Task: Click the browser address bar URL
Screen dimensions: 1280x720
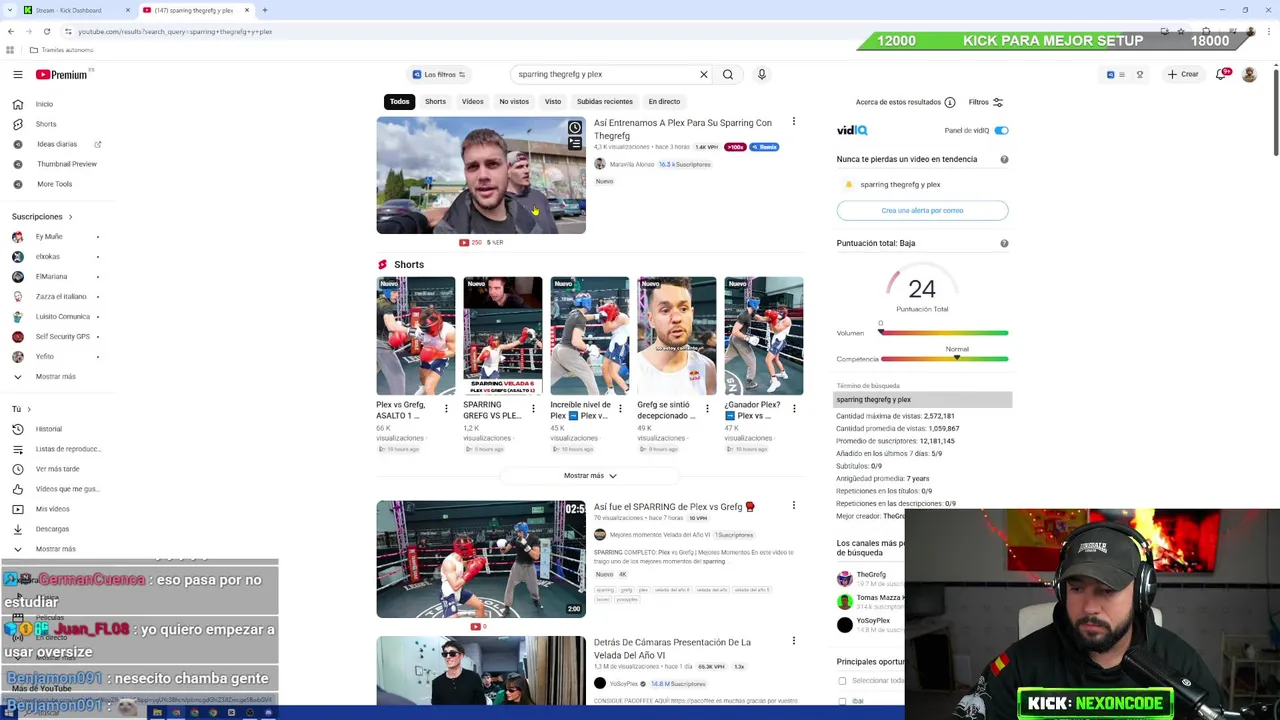Action: [x=175, y=32]
